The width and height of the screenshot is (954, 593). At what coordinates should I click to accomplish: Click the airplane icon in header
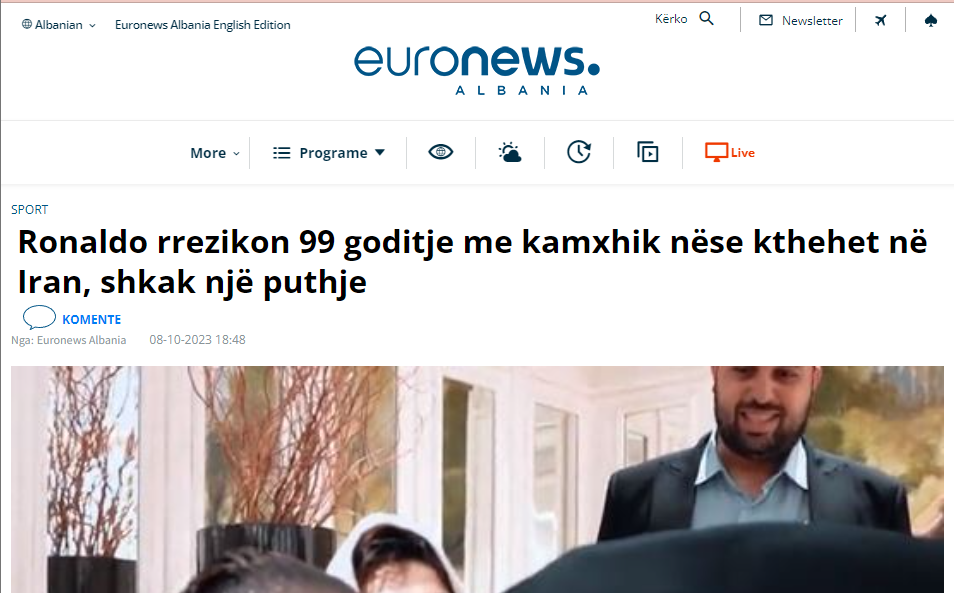point(880,21)
